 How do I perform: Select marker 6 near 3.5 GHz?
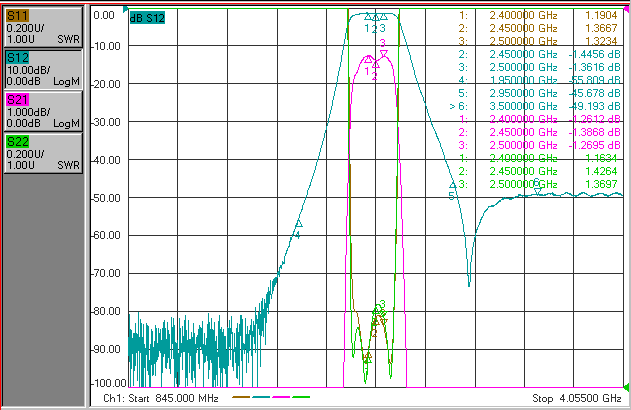(x=538, y=191)
